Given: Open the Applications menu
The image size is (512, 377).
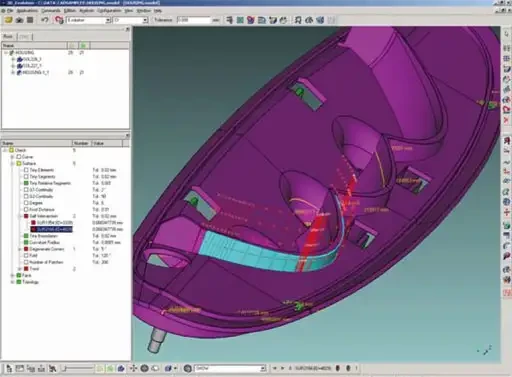Looking at the screenshot, I should (x=27, y=11).
